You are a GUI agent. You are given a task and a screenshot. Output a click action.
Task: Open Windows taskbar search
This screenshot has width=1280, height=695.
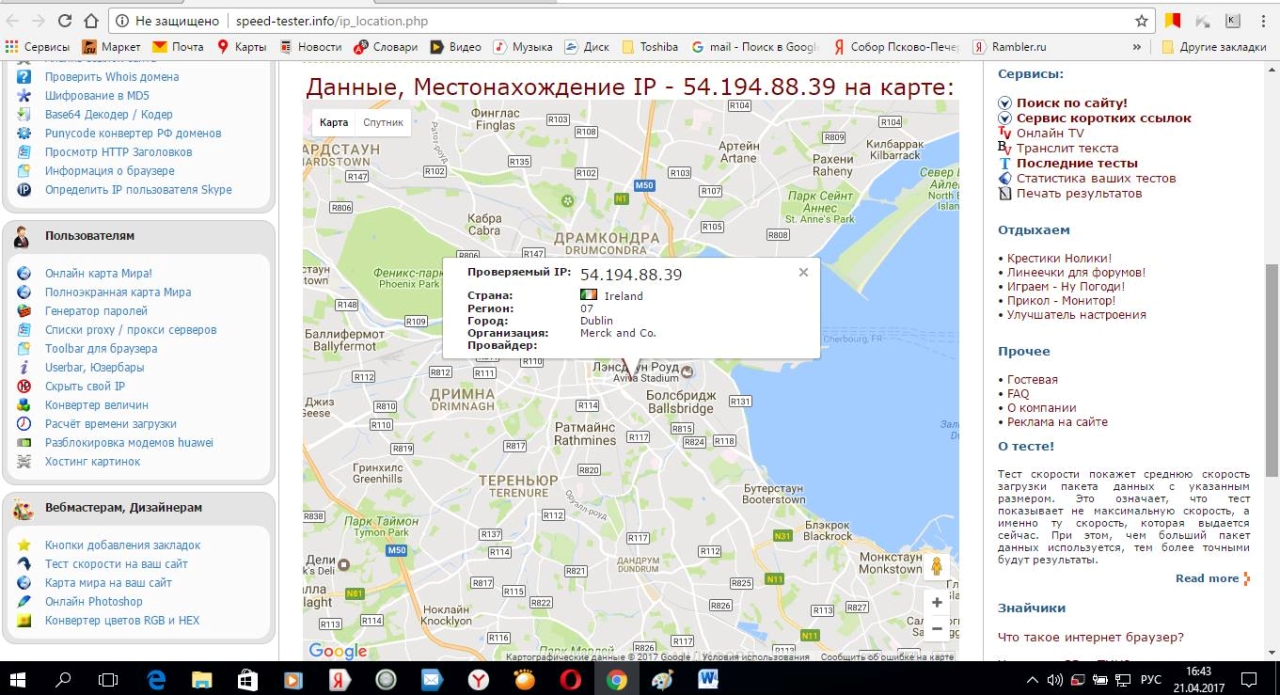click(64, 680)
